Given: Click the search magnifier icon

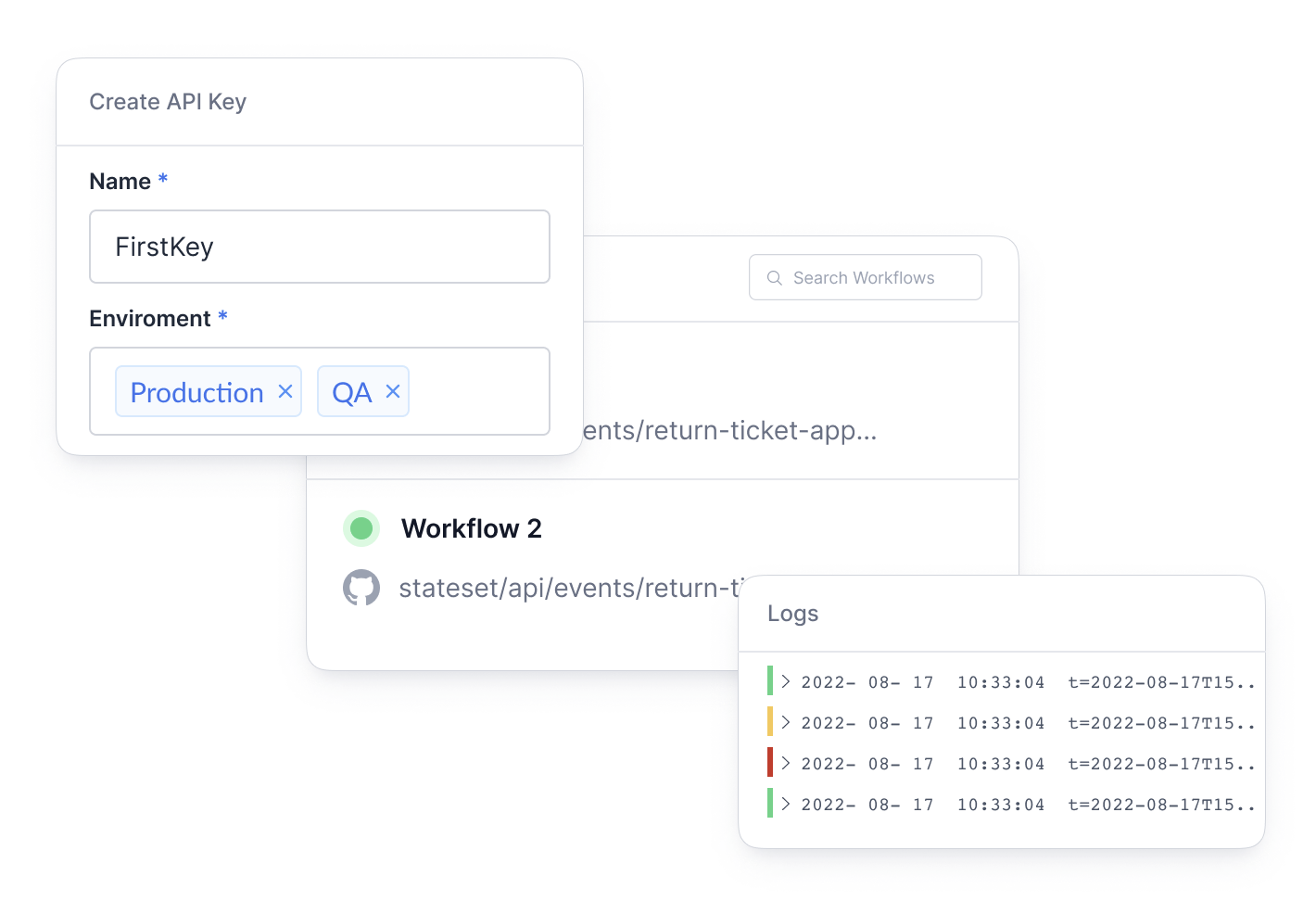Looking at the screenshot, I should (x=775, y=278).
